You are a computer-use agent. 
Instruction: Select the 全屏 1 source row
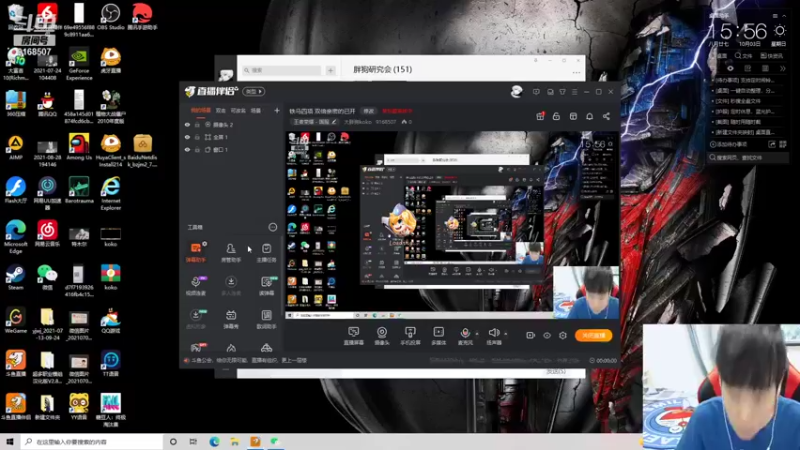231,137
